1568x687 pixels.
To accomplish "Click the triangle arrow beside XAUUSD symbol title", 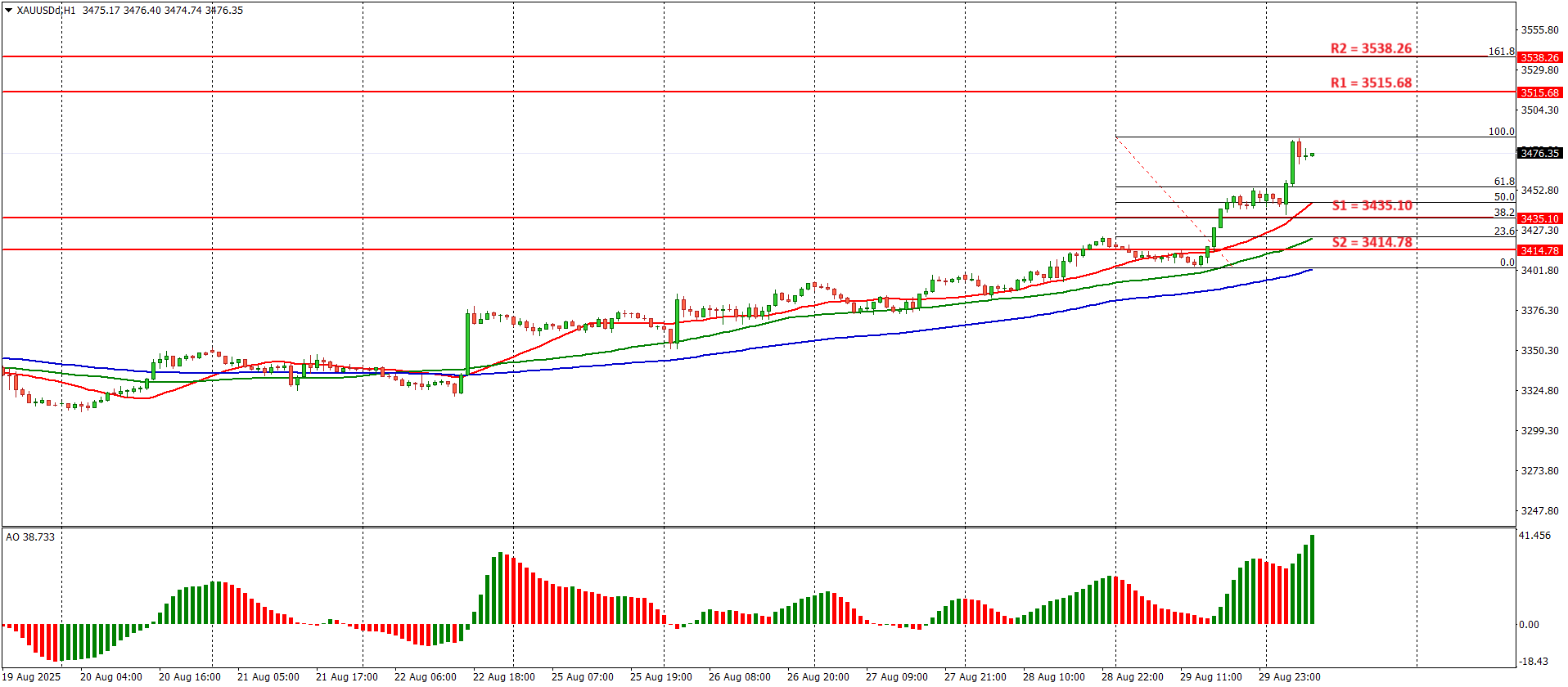I will [8, 11].
